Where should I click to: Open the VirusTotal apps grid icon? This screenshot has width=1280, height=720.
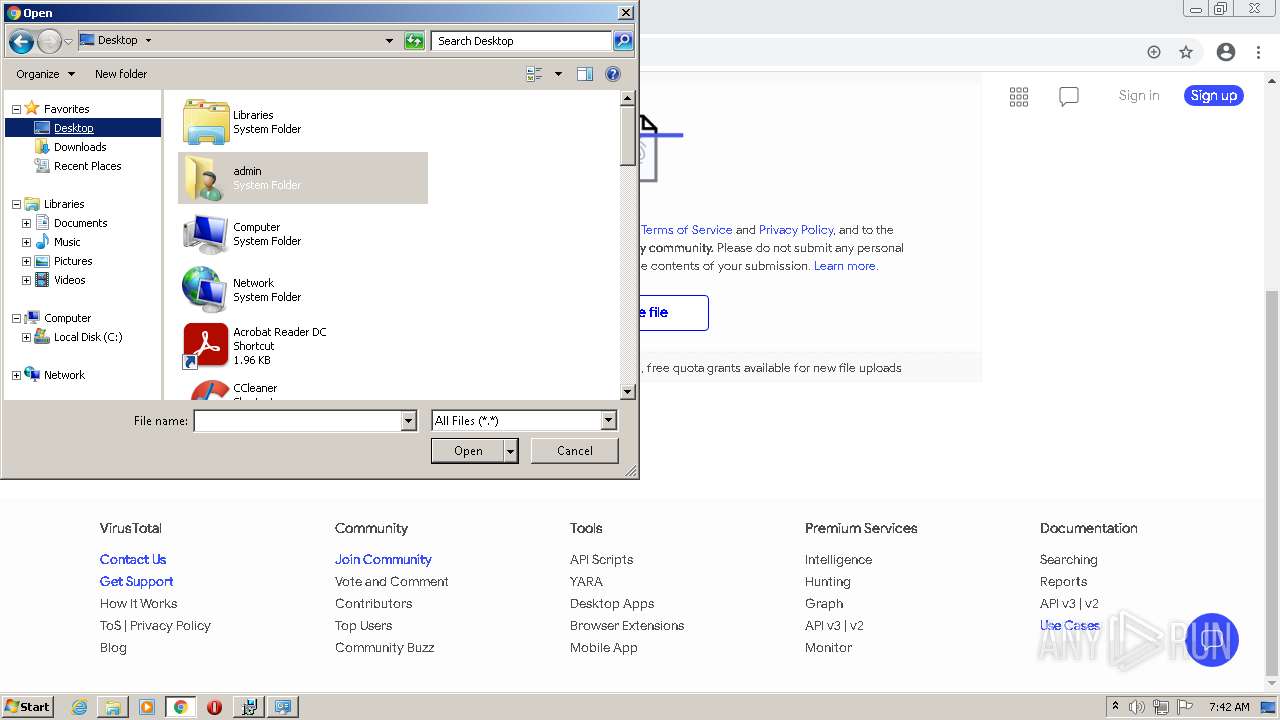coord(1019,96)
